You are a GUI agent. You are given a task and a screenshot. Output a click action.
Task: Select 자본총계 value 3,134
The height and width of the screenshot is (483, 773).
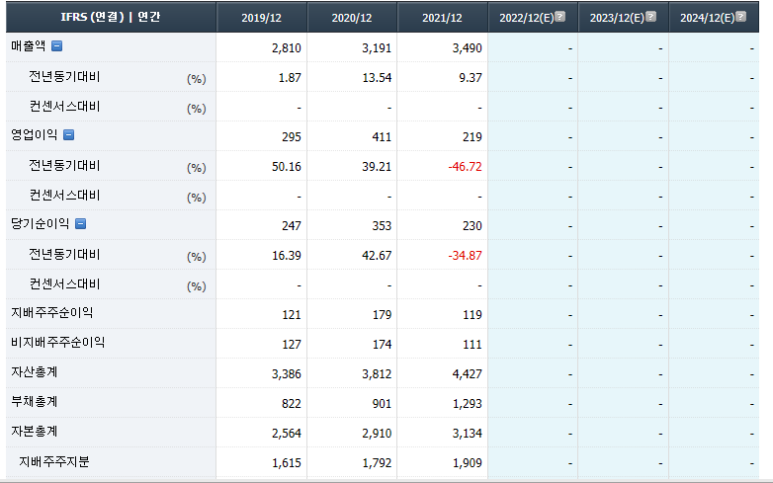[x=467, y=433]
